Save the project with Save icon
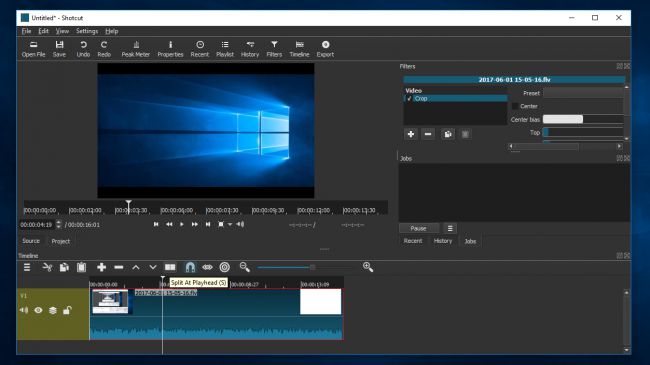This screenshot has height=365, width=650. coord(59,49)
